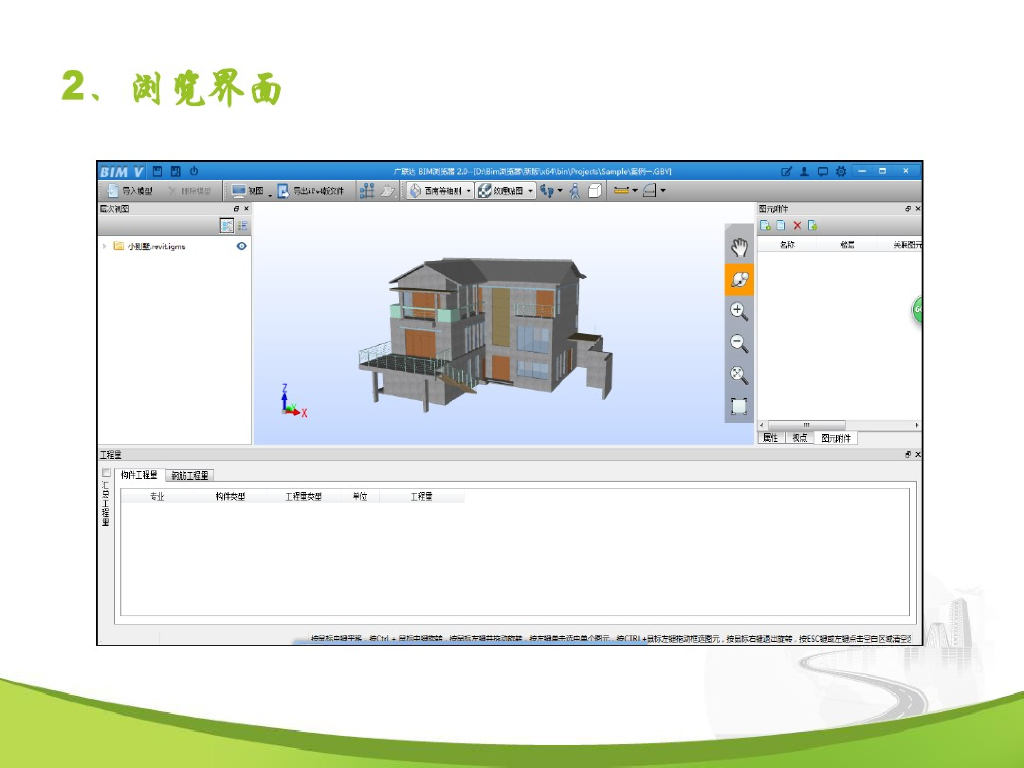Screen dimensions: 1024x768
Task: Float the 工程量 panel using its undock icon
Action: point(908,455)
